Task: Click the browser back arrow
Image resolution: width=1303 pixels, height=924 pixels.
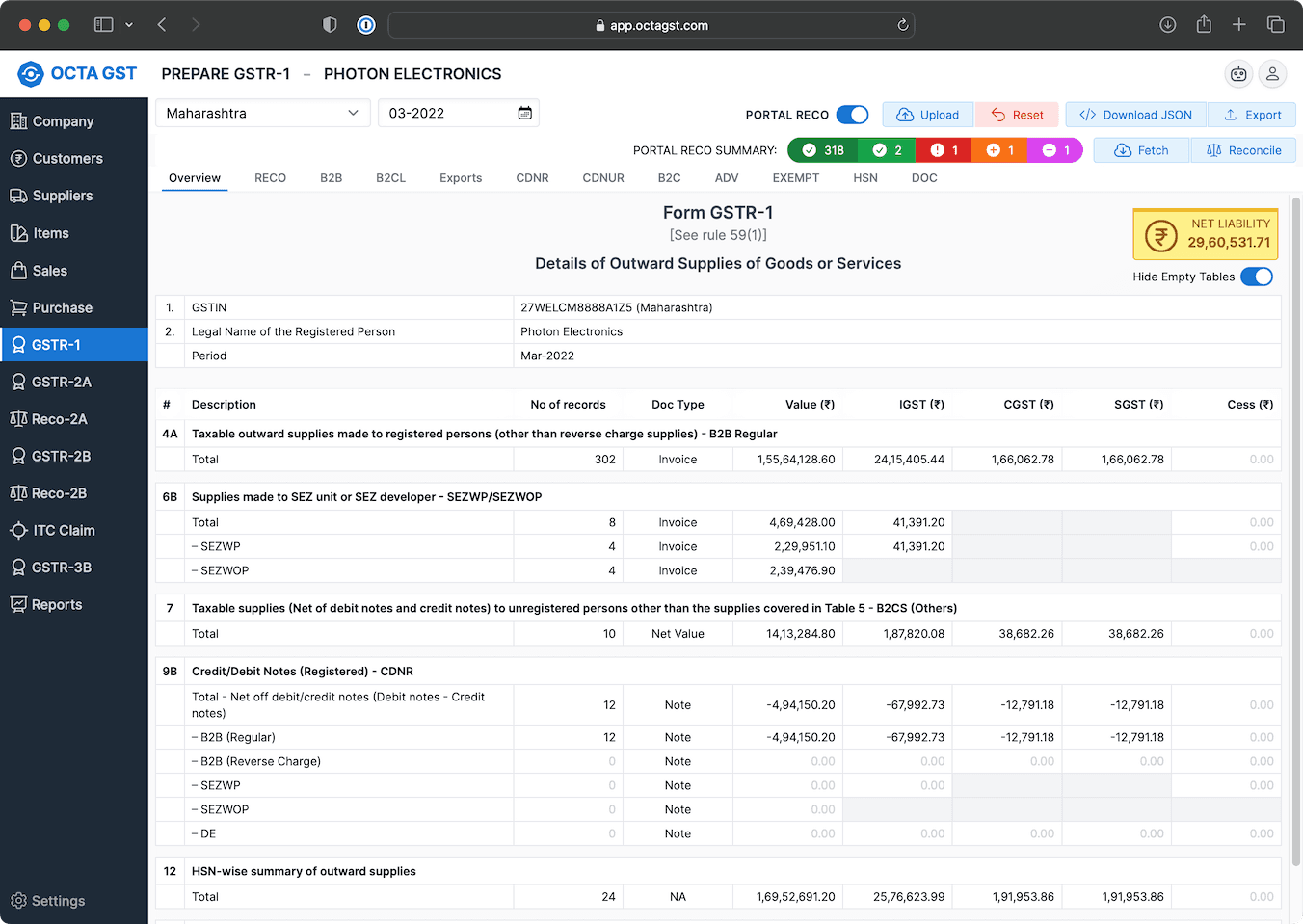Action: pos(162,25)
